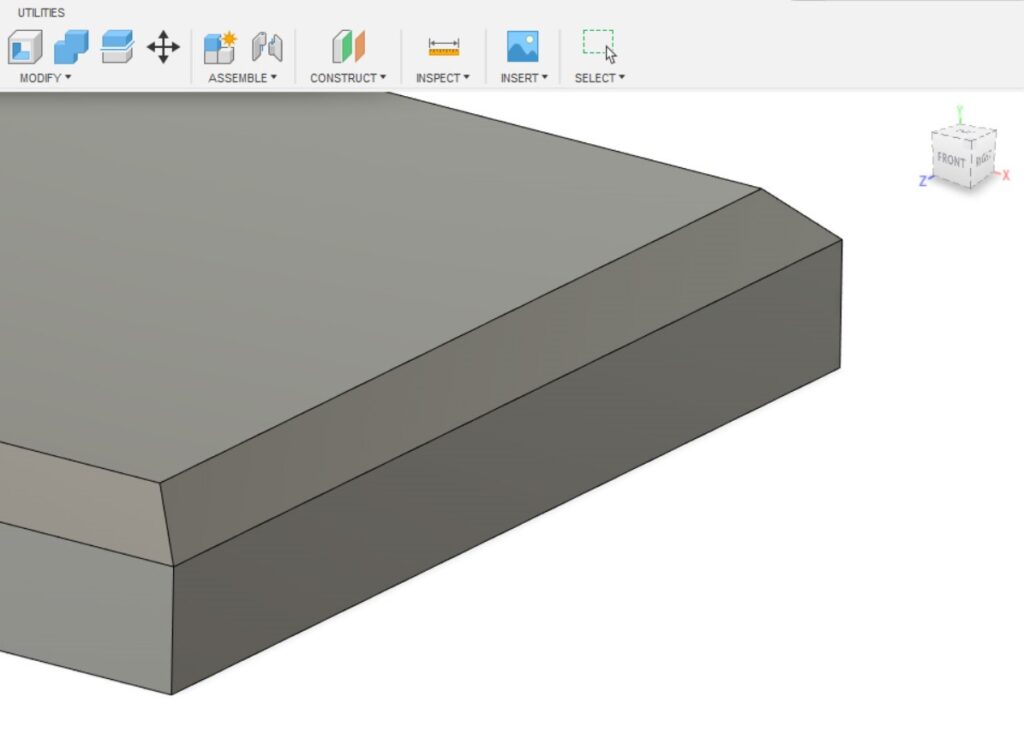
Task: Open the SELECT dropdown menu
Action: click(599, 78)
